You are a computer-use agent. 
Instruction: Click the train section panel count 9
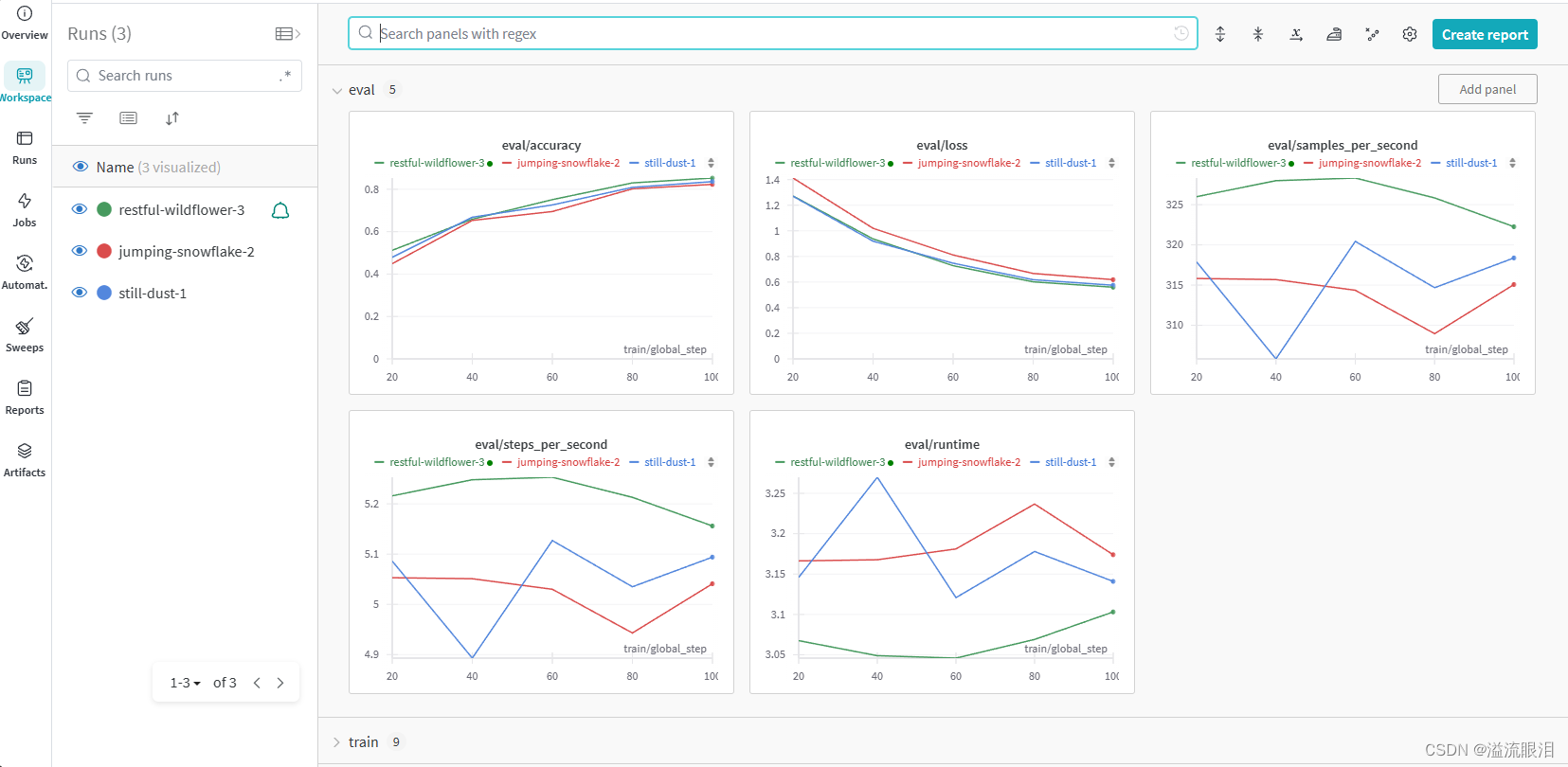pyautogui.click(x=396, y=742)
